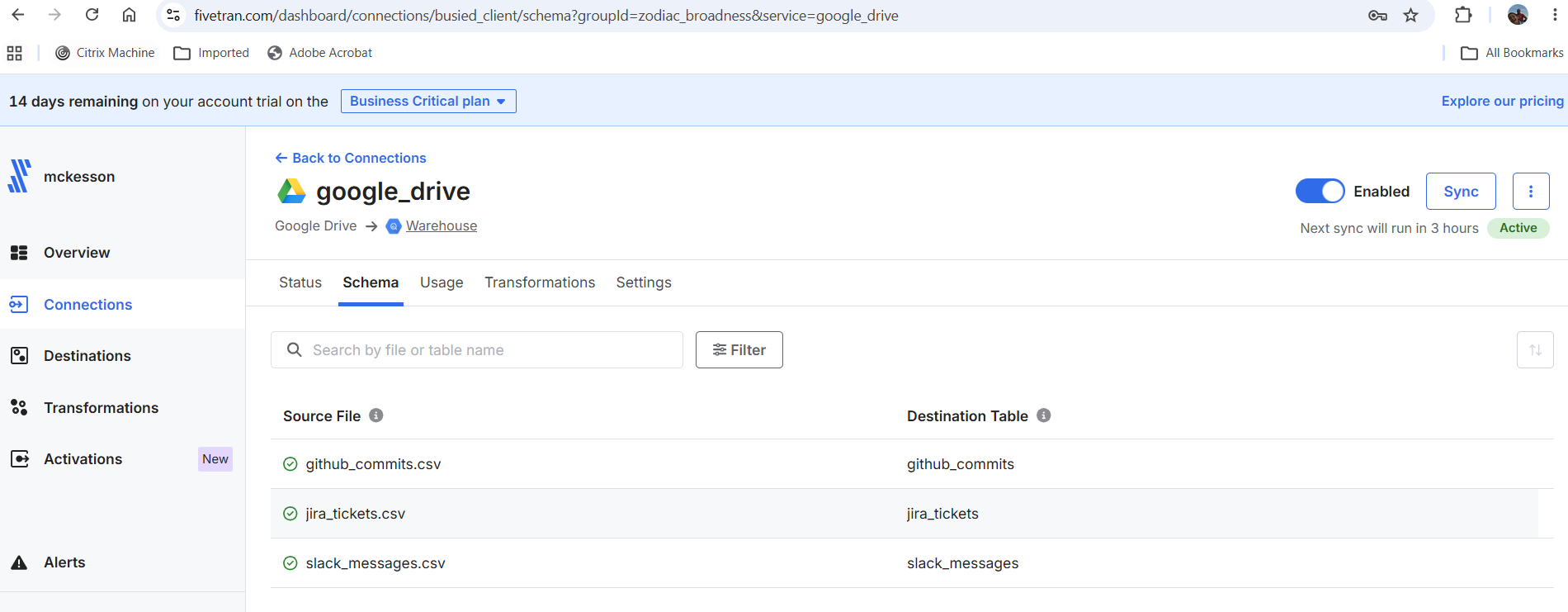Click the Fivetran logo in the sidebar
The image size is (1568, 612).
pyautogui.click(x=19, y=176)
